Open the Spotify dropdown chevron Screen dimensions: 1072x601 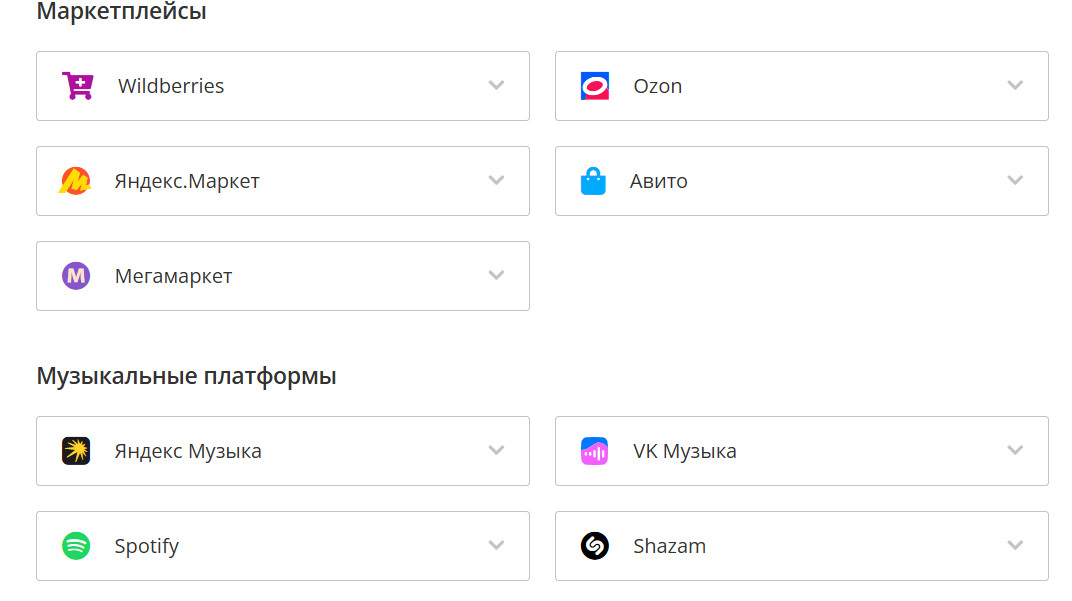496,546
